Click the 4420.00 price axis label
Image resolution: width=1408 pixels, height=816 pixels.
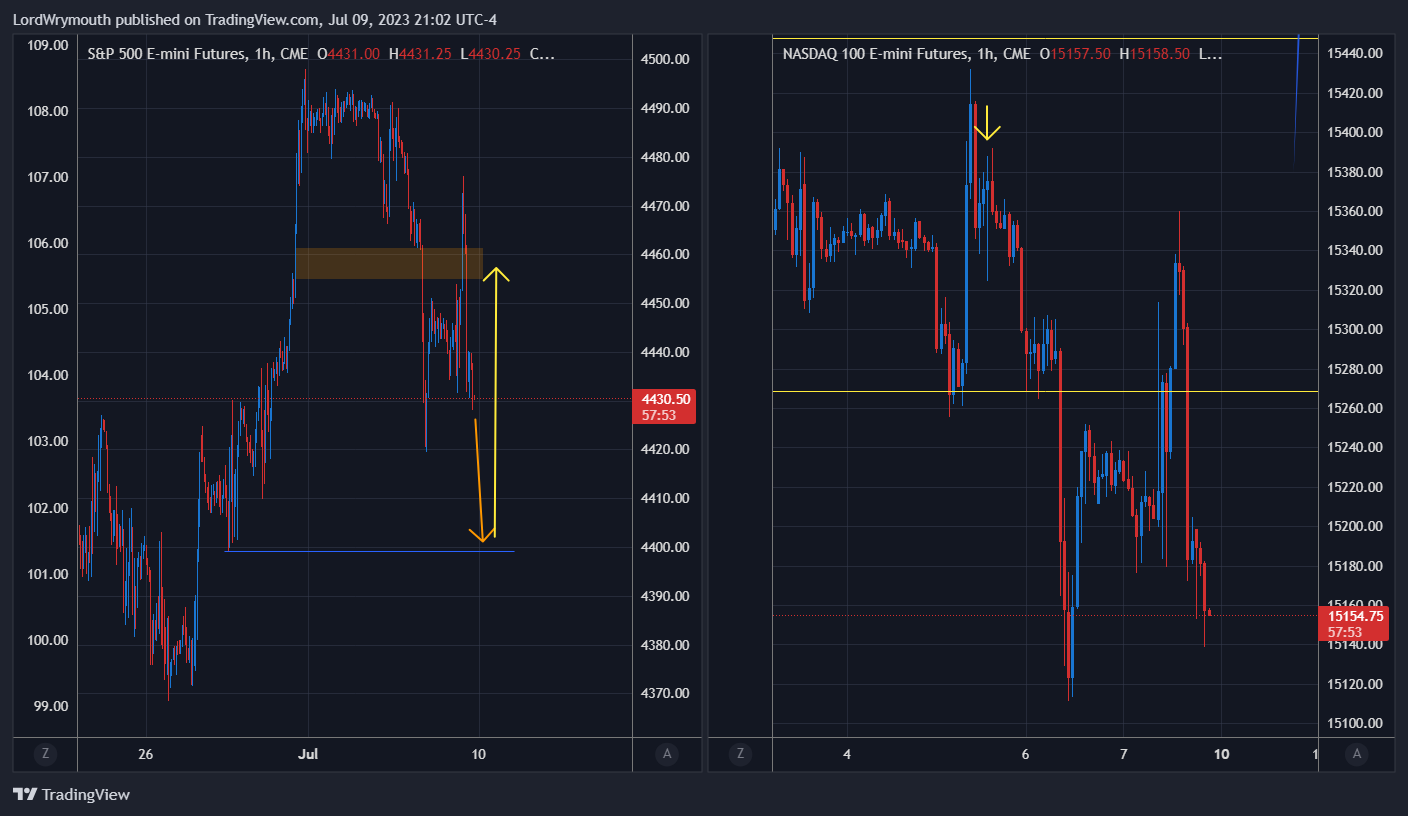[666, 449]
